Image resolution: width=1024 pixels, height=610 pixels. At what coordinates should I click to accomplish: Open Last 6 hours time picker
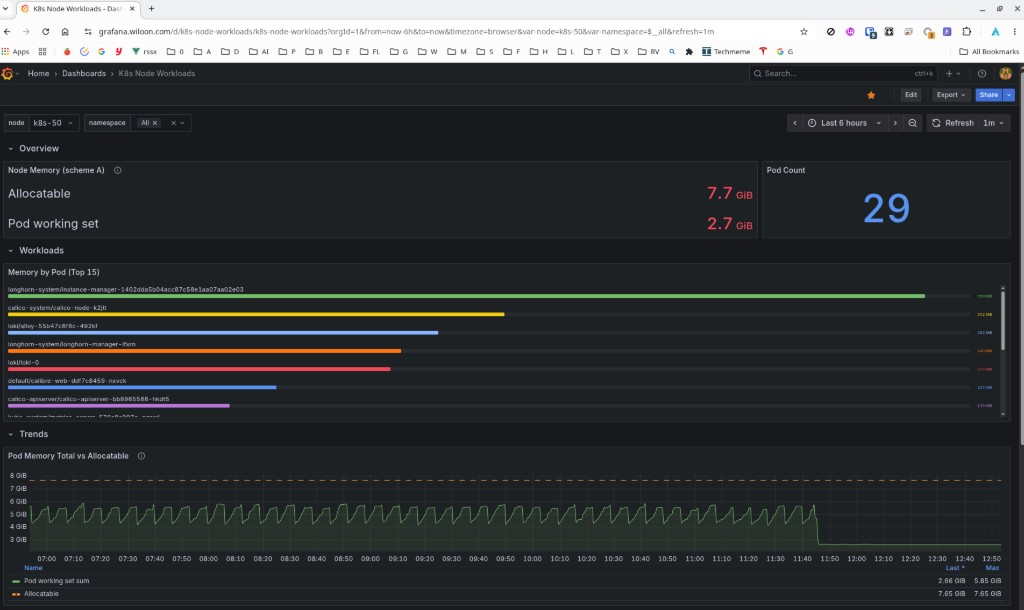[x=844, y=123]
